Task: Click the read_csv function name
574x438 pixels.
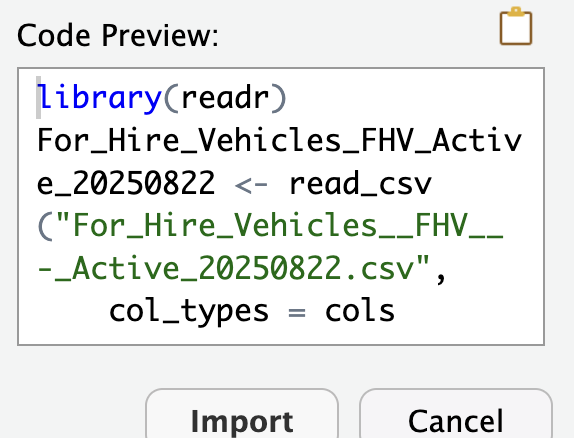Action: [361, 183]
